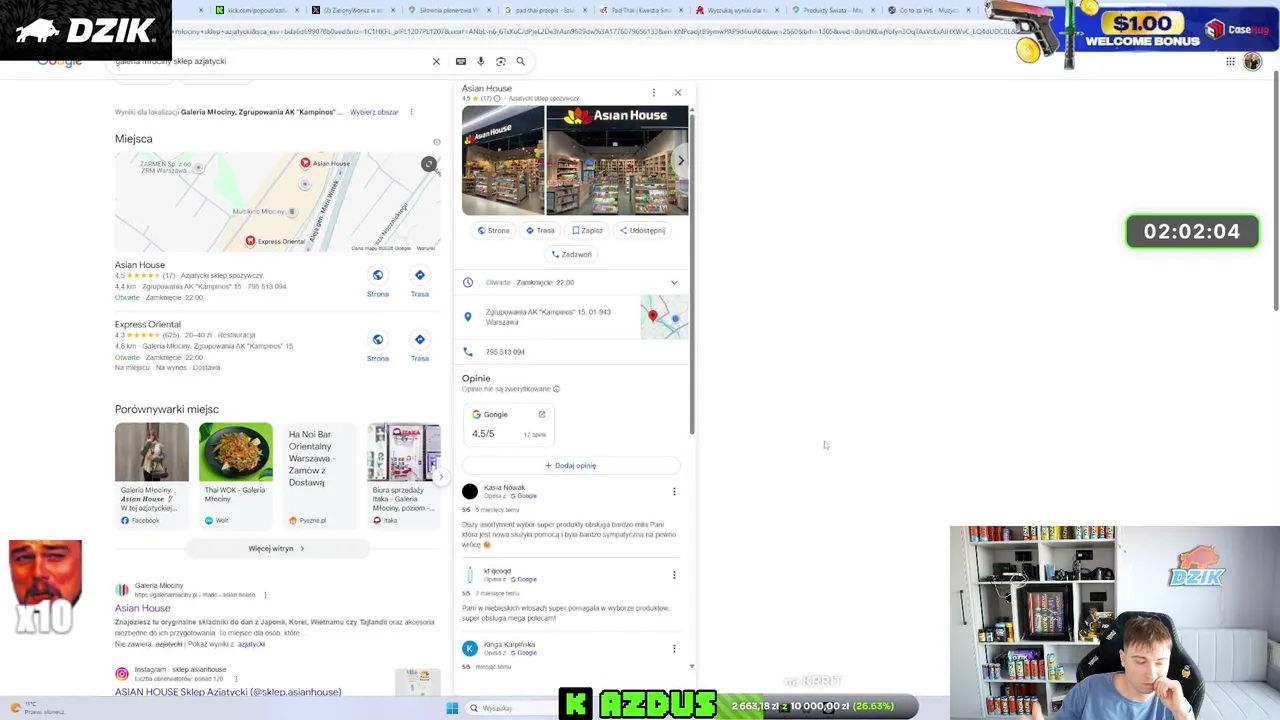This screenshot has width=1280, height=720.
Task: Click Zadzwoń button in details panel
Action: tap(572, 254)
